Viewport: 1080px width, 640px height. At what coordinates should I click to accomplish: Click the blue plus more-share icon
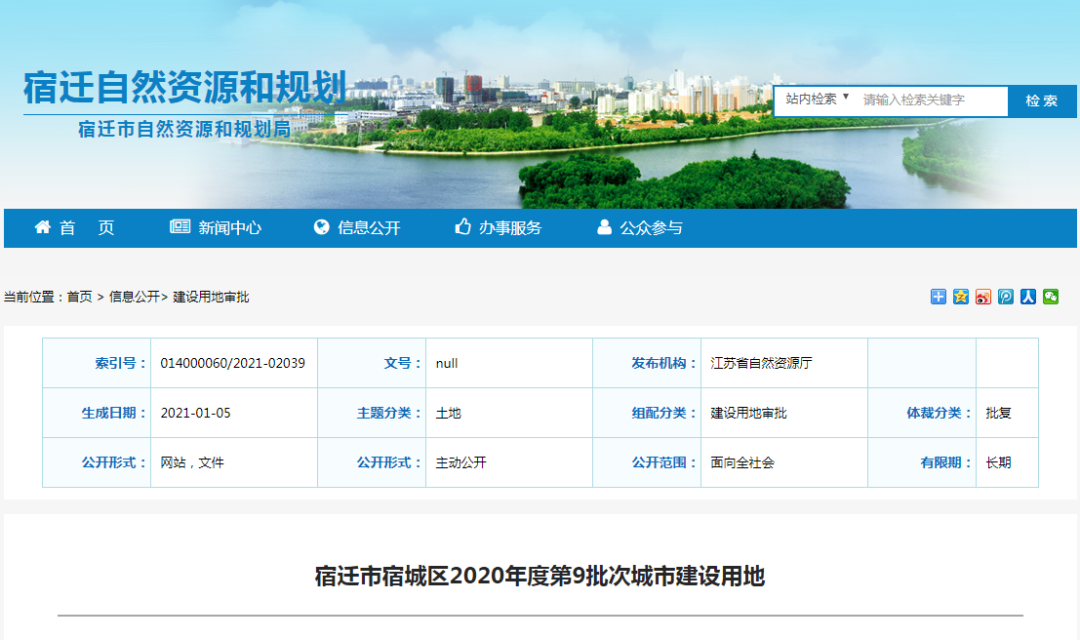coord(938,297)
